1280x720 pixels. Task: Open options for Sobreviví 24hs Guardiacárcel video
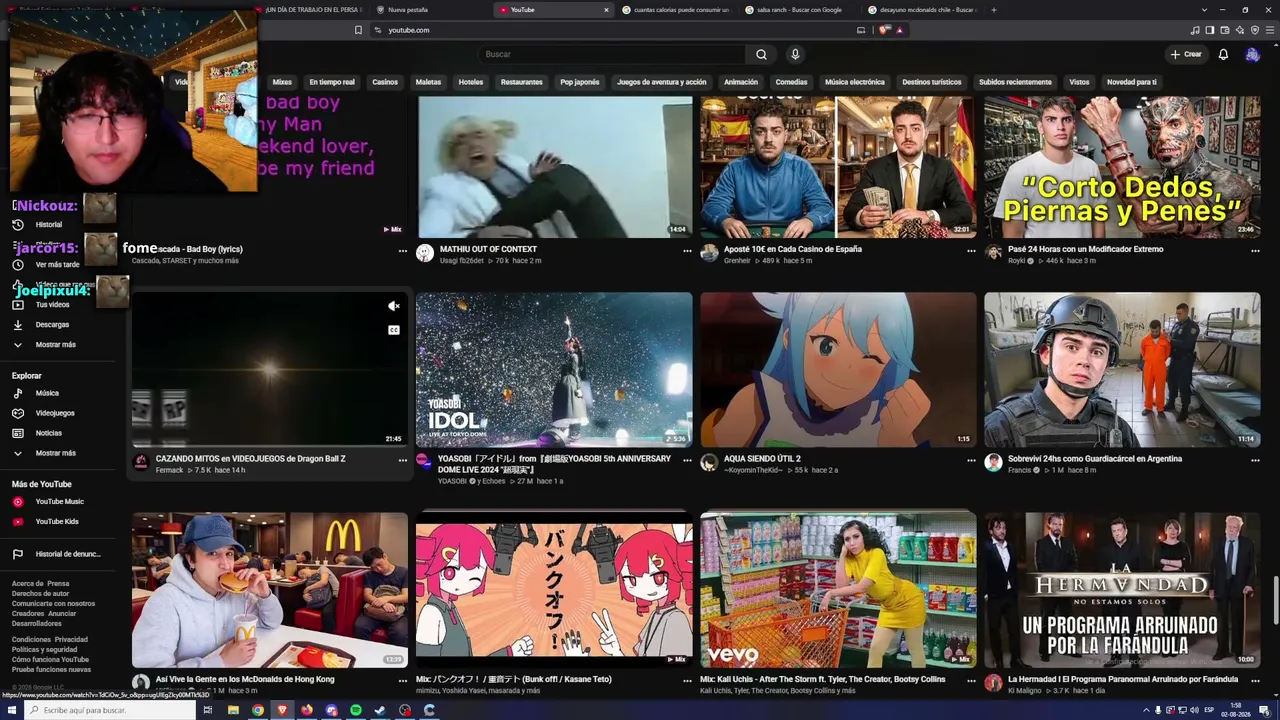[1255, 461]
